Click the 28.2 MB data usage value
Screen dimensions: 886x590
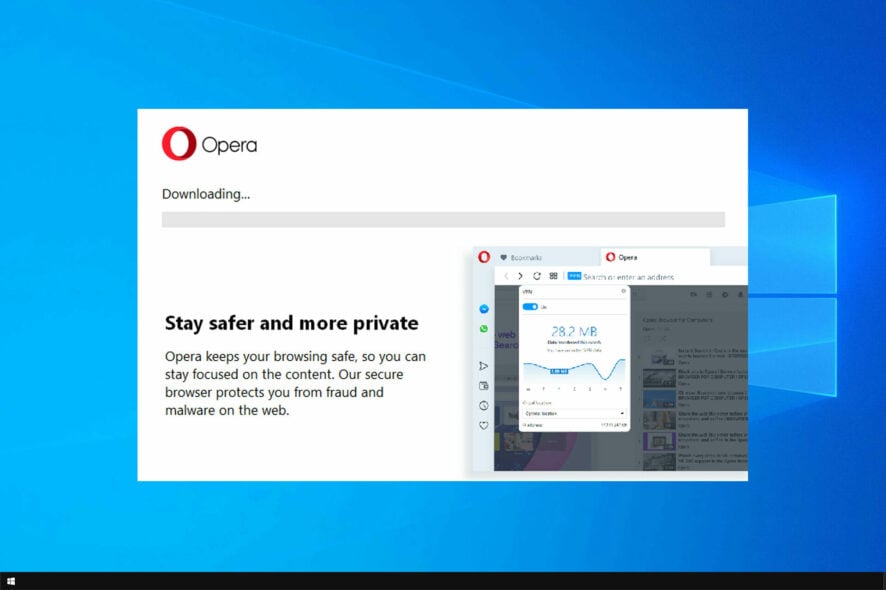[x=574, y=331]
